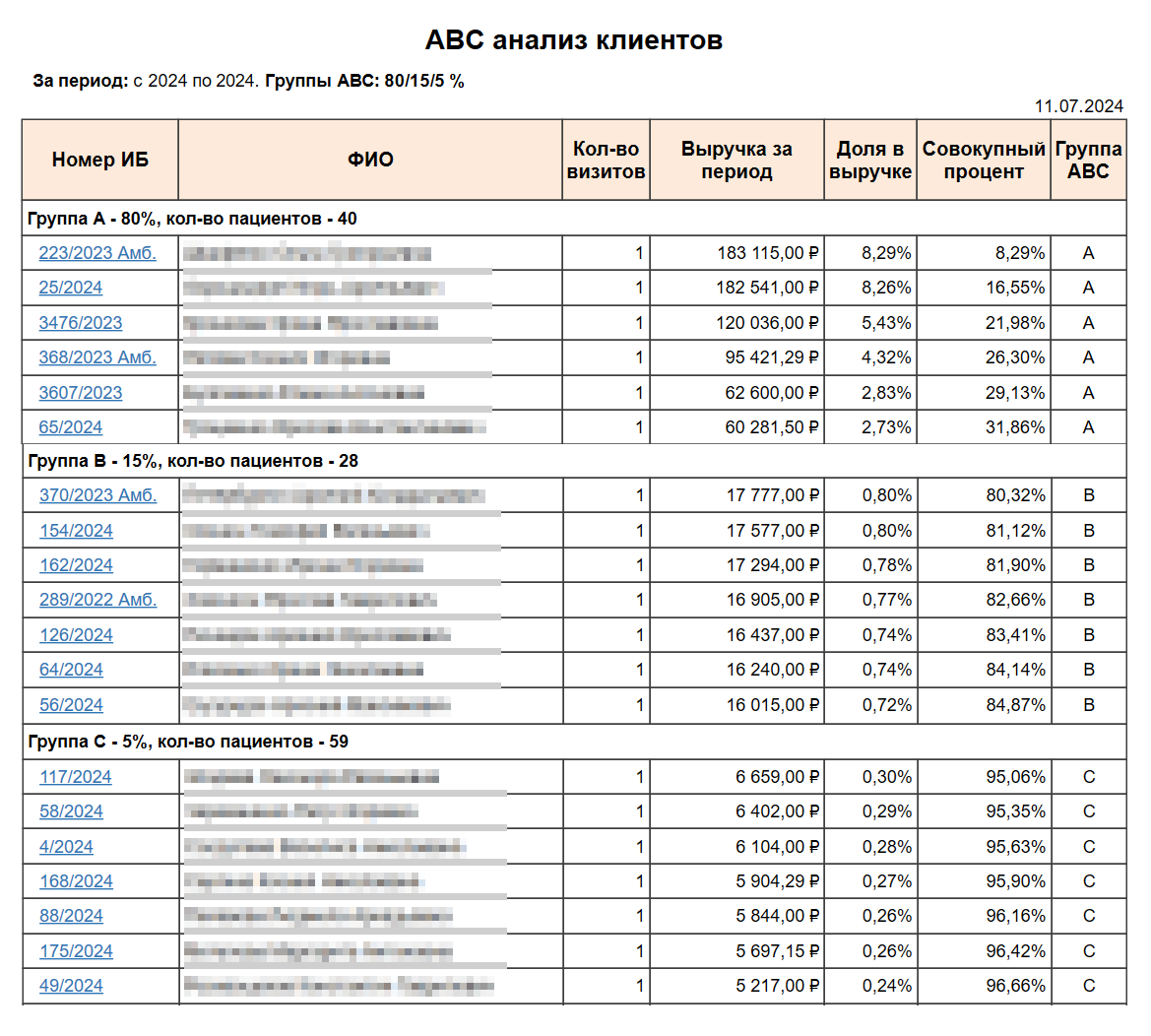Open the 368/2023 Амб. link

[97, 357]
